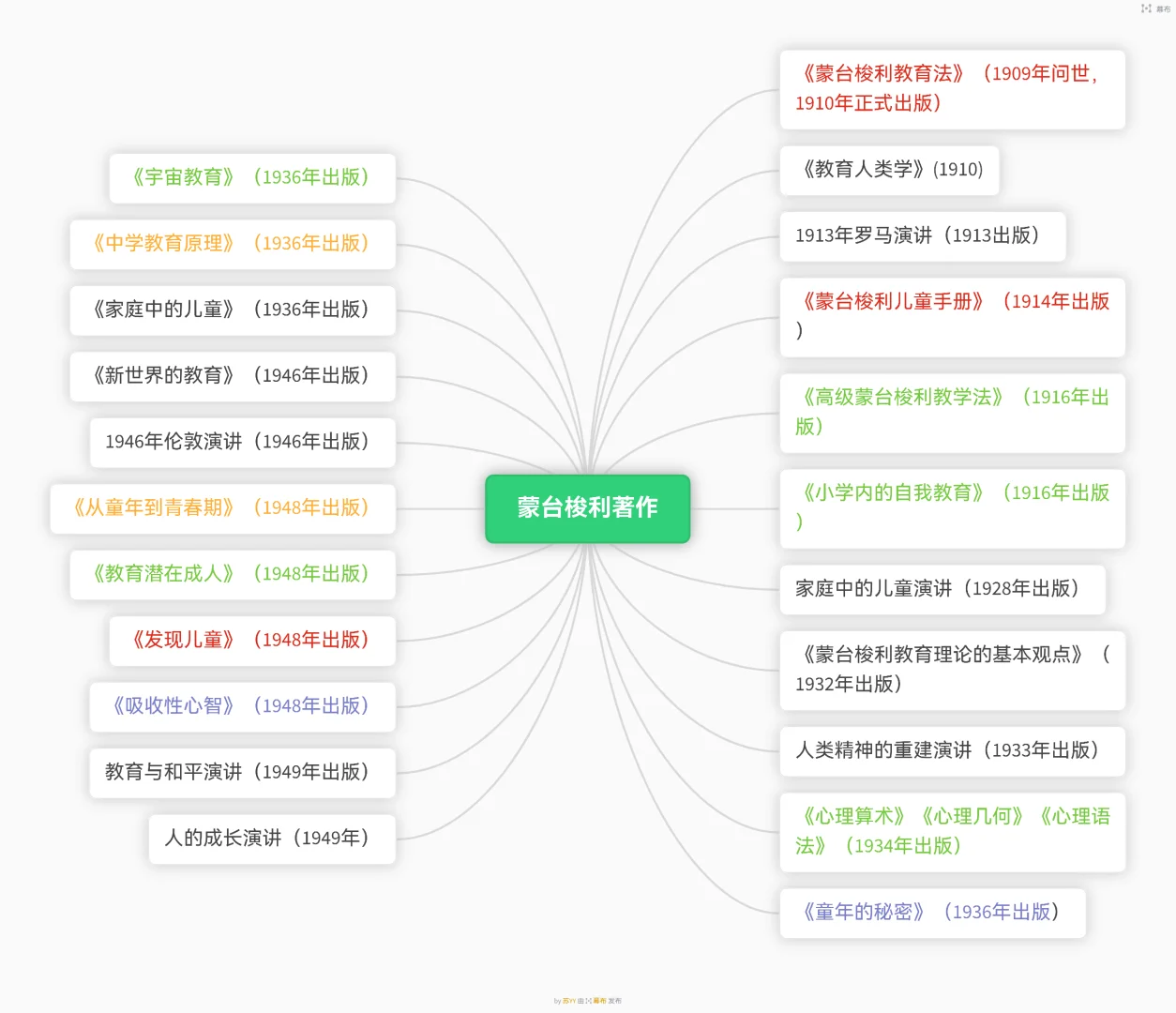Select node 人的成长演讲(1949年)

coord(272,839)
